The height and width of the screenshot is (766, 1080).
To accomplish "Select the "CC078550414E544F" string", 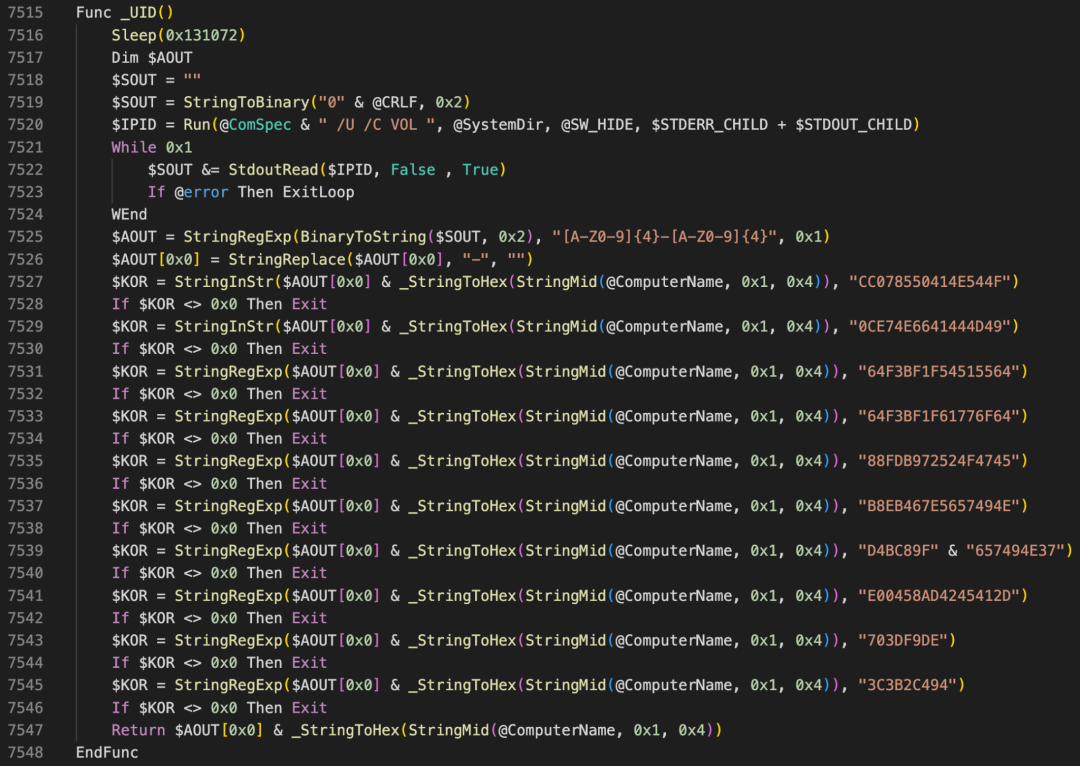I will pos(930,282).
